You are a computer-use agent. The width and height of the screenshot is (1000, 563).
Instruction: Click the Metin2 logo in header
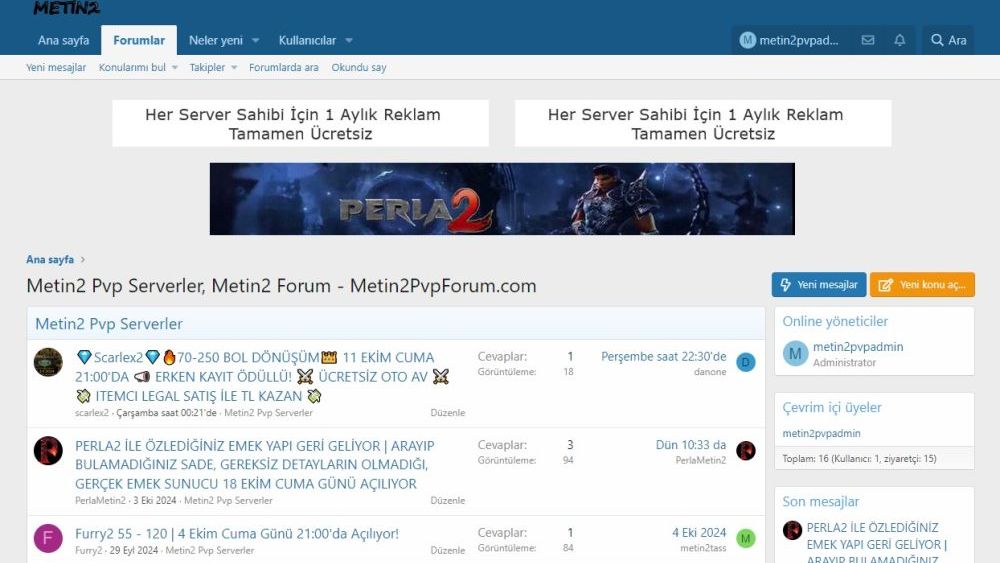coord(66,8)
